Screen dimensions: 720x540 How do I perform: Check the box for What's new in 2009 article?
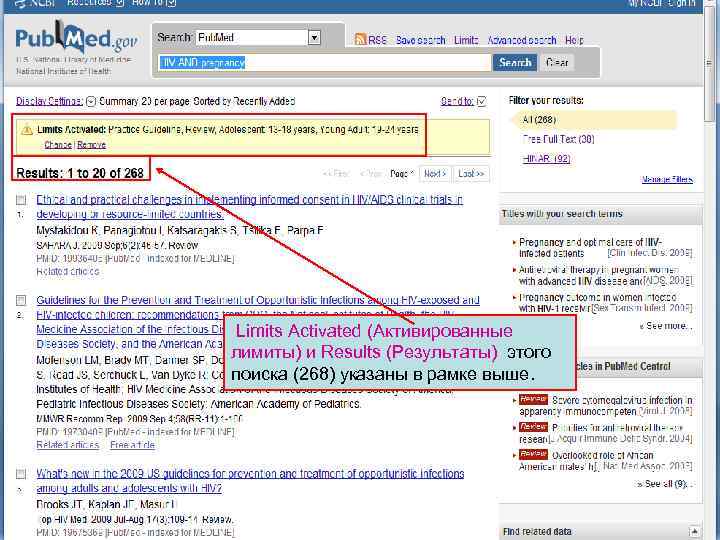tap(21, 474)
